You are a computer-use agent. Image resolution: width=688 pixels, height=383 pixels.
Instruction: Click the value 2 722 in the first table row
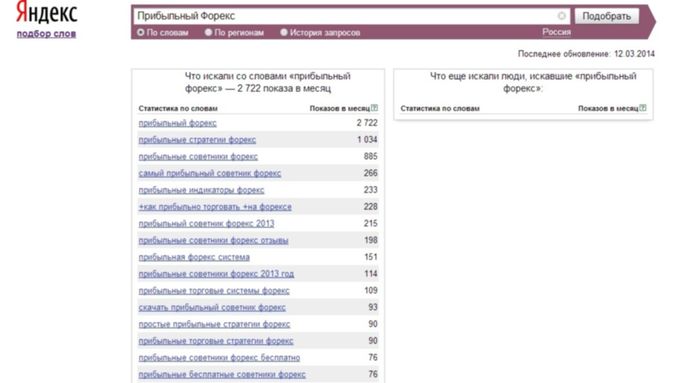(x=367, y=123)
